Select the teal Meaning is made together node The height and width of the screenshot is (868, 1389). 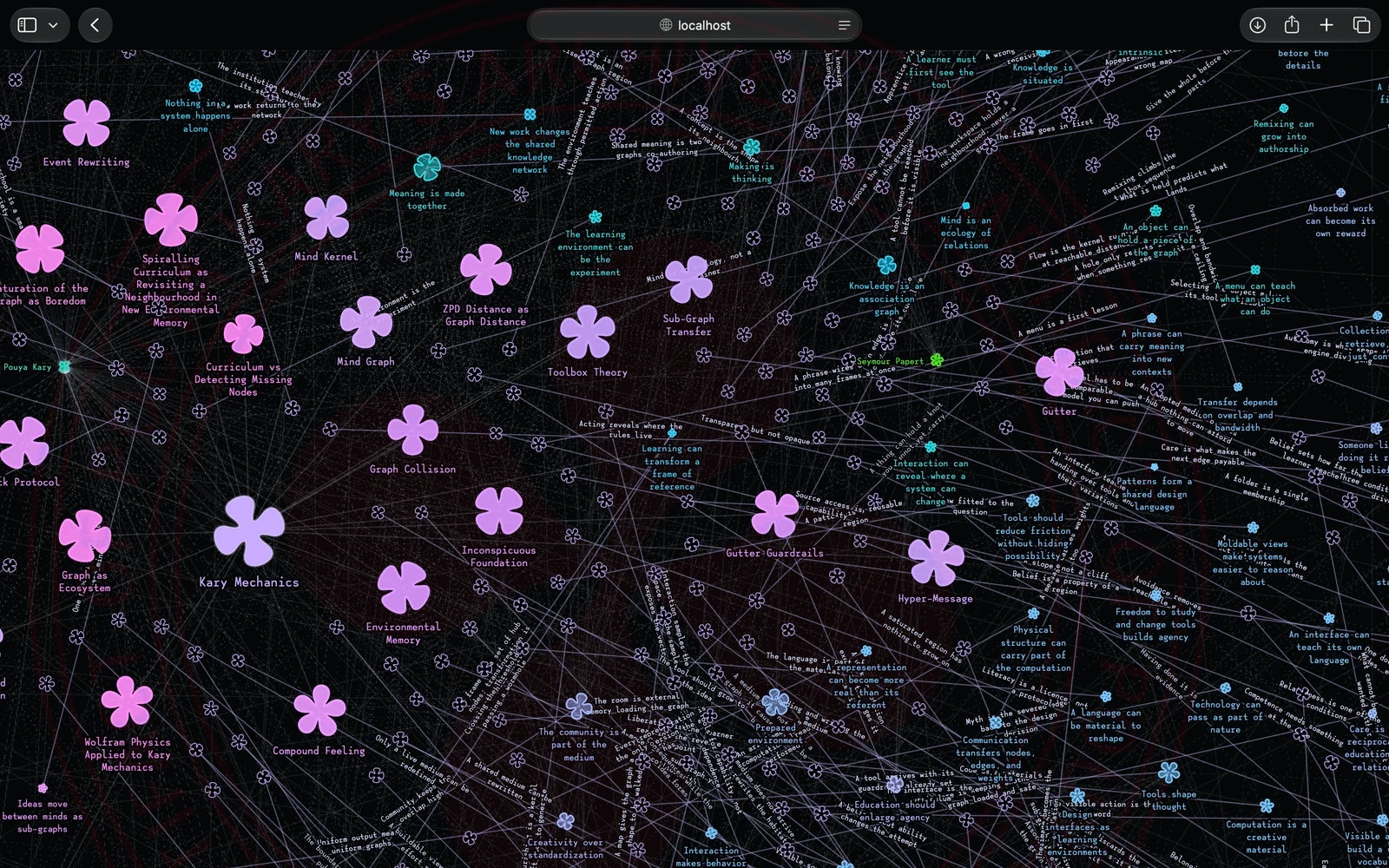427,167
